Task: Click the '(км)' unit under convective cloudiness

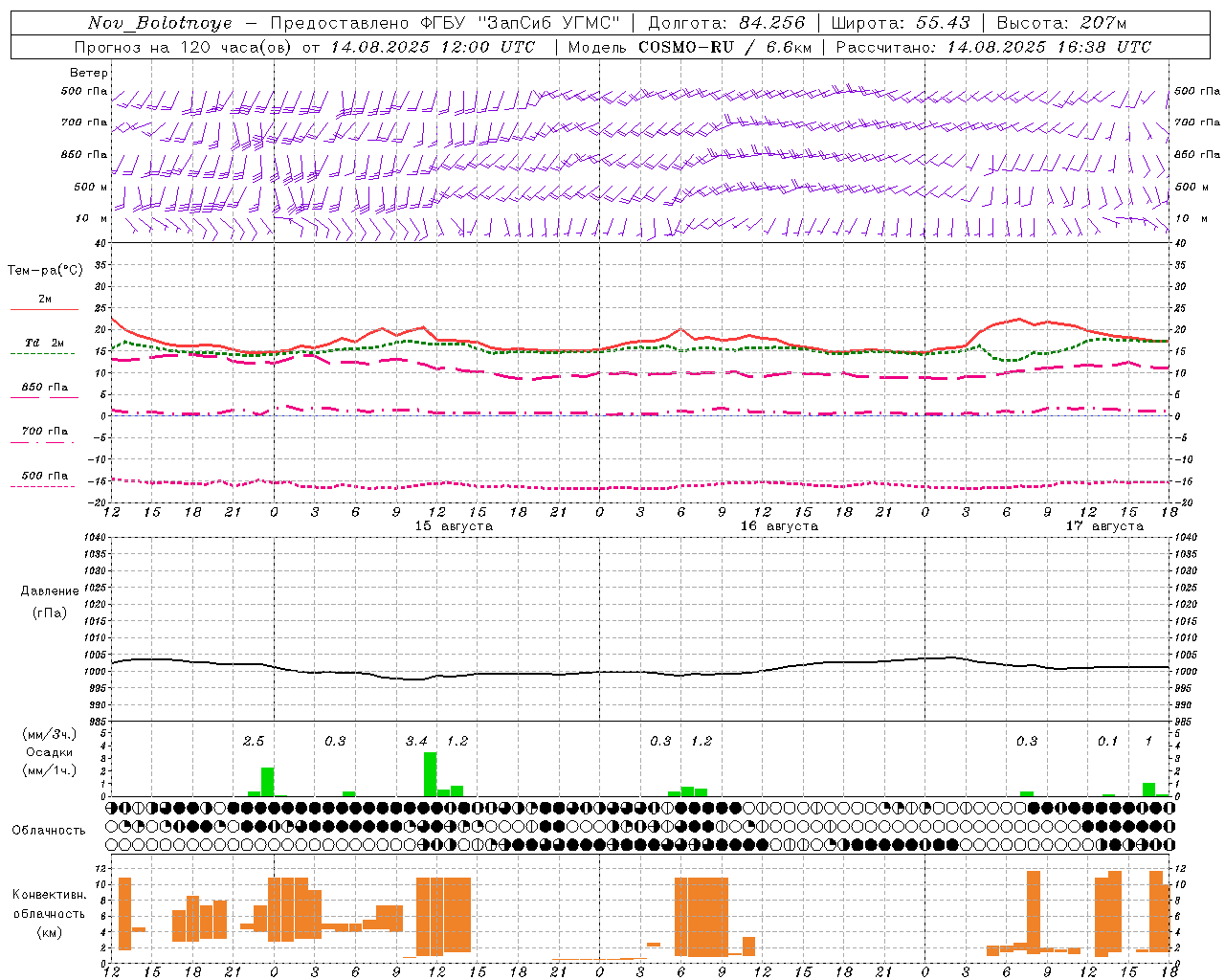Action: click(x=49, y=931)
